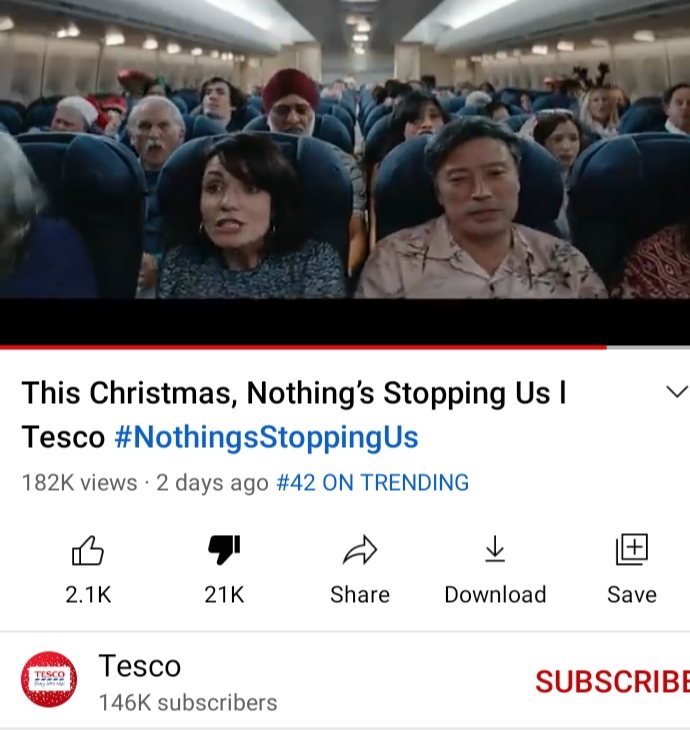The image size is (690, 730).
Task: Open the #42 ON TRENDING link
Action: (x=372, y=482)
